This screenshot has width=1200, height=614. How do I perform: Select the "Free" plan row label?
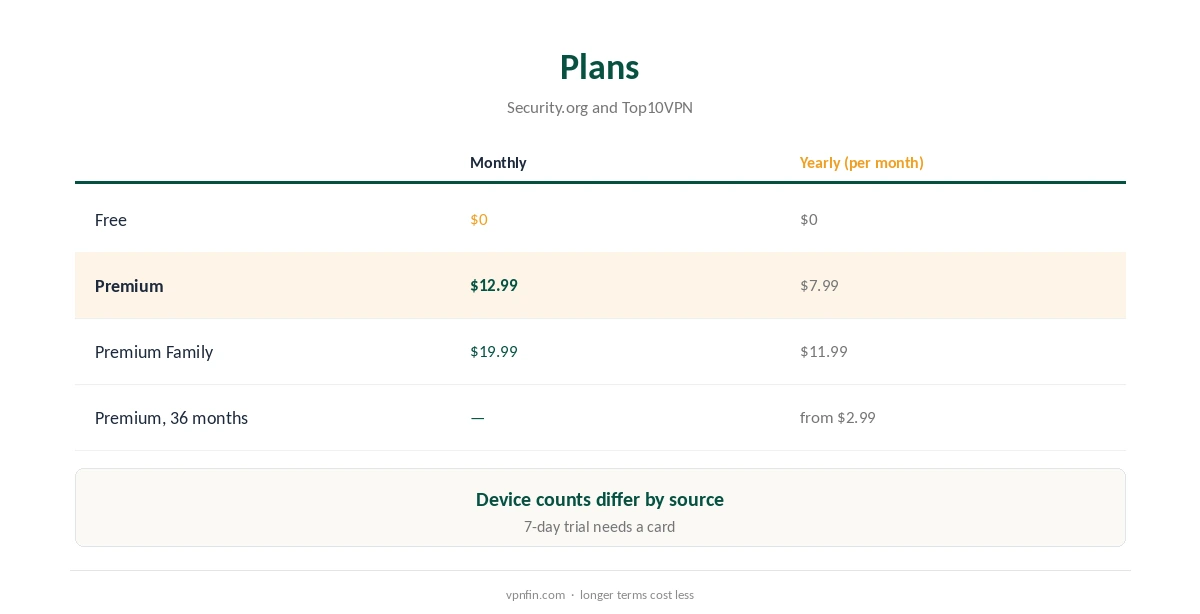(110, 220)
